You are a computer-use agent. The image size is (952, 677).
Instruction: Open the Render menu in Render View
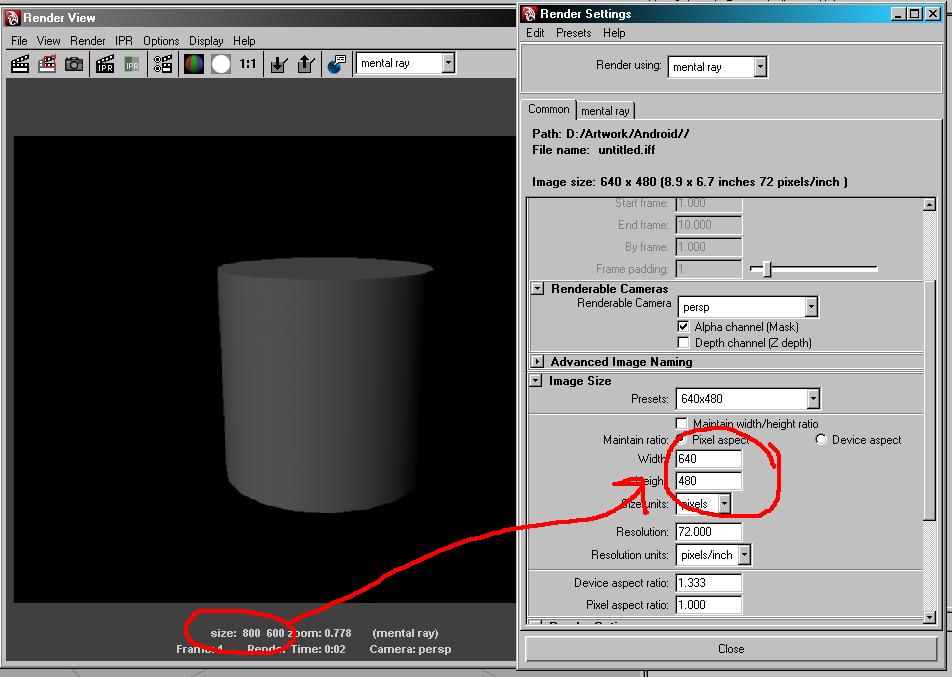pos(87,41)
